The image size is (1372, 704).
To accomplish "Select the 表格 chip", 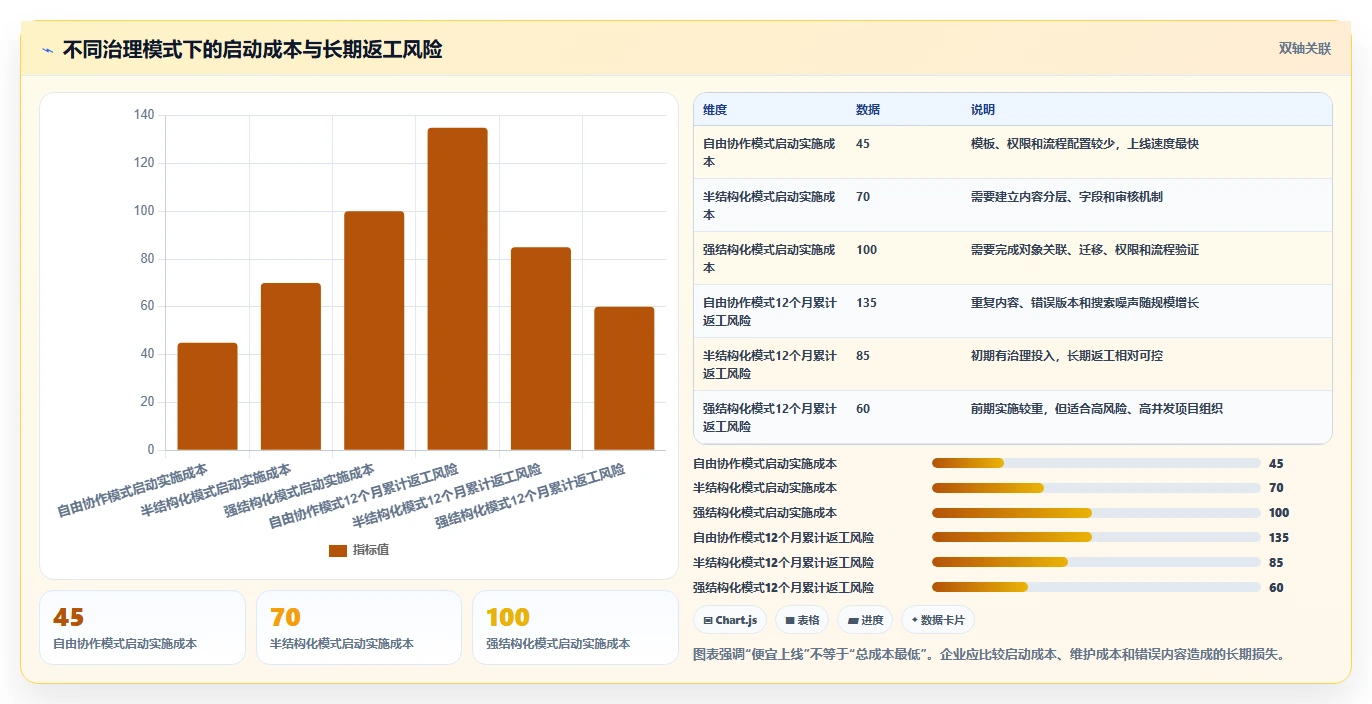I will [x=802, y=620].
